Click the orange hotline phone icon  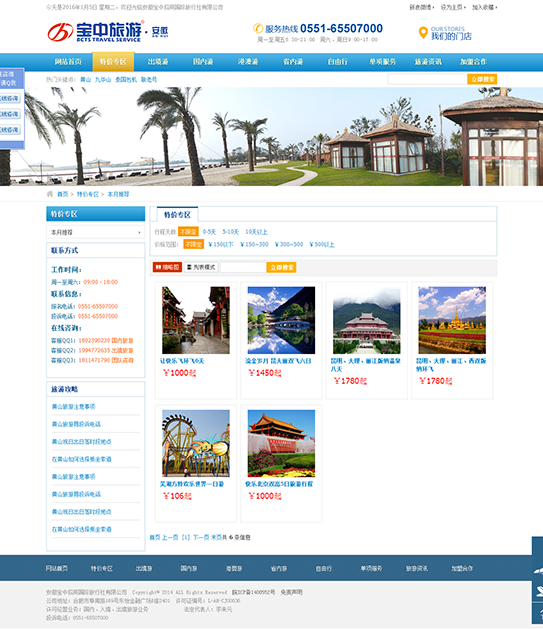258,28
